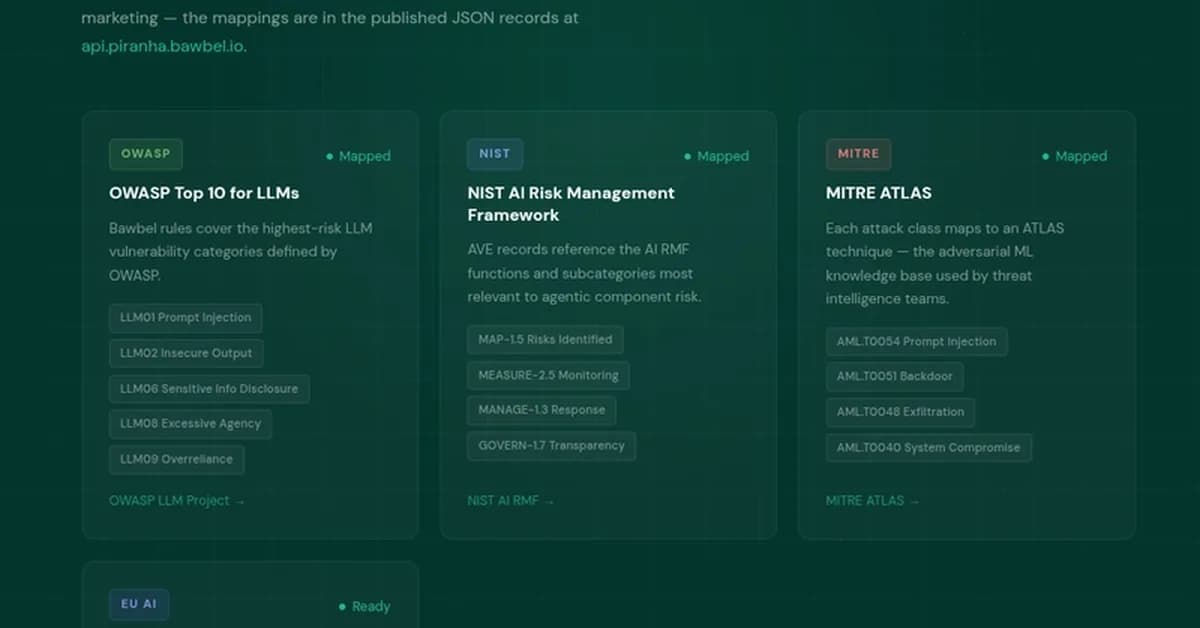The width and height of the screenshot is (1200, 628).
Task: Click the NIST badge icon
Action: tap(494, 153)
